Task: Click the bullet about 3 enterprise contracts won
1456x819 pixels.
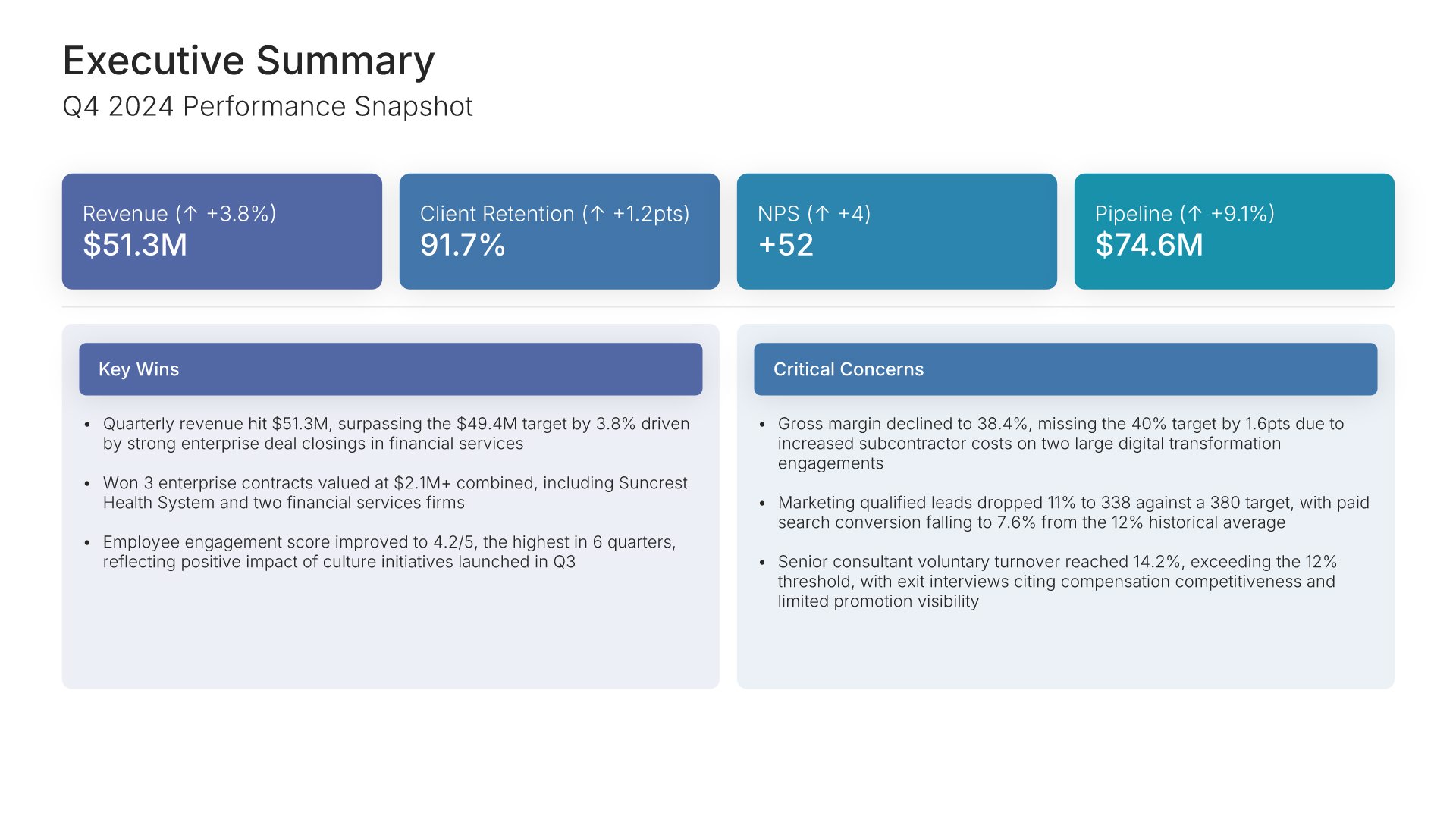Action: tap(394, 493)
